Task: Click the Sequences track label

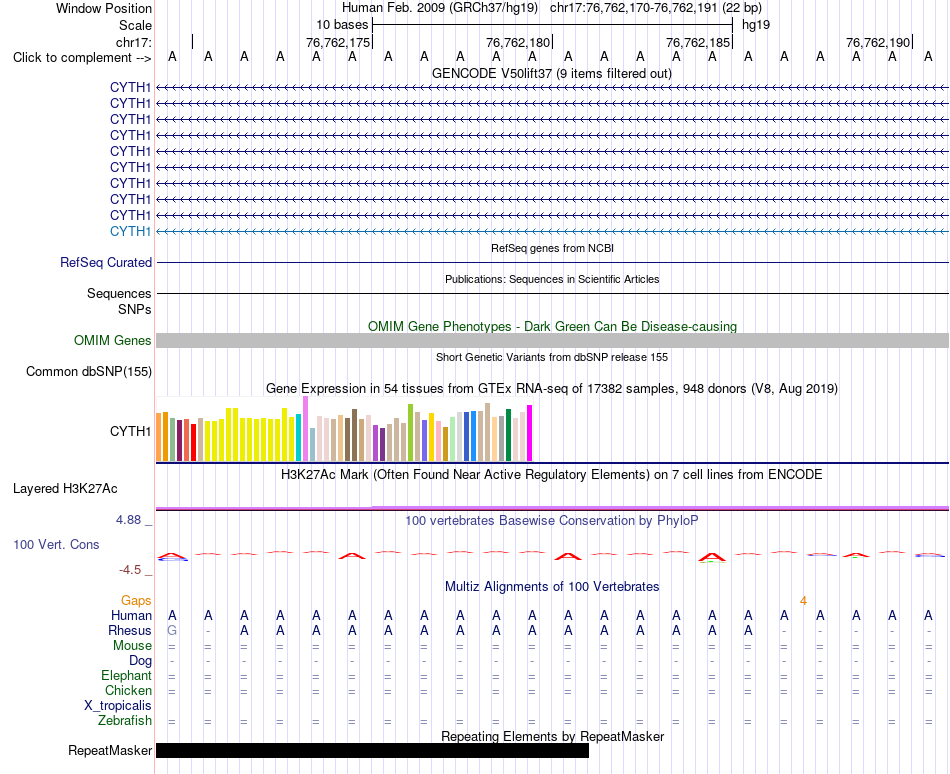Action: coord(119,294)
